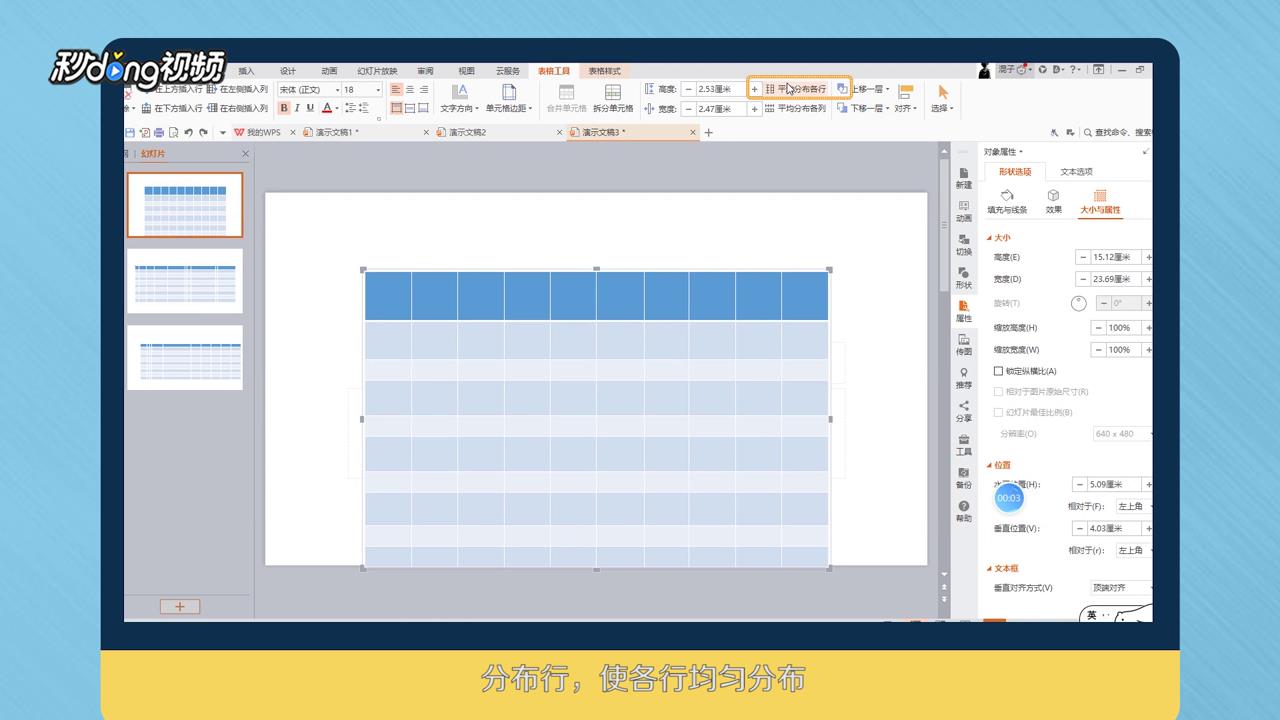
Task: Insert row below (在下方插入行)
Action: [x=172, y=108]
